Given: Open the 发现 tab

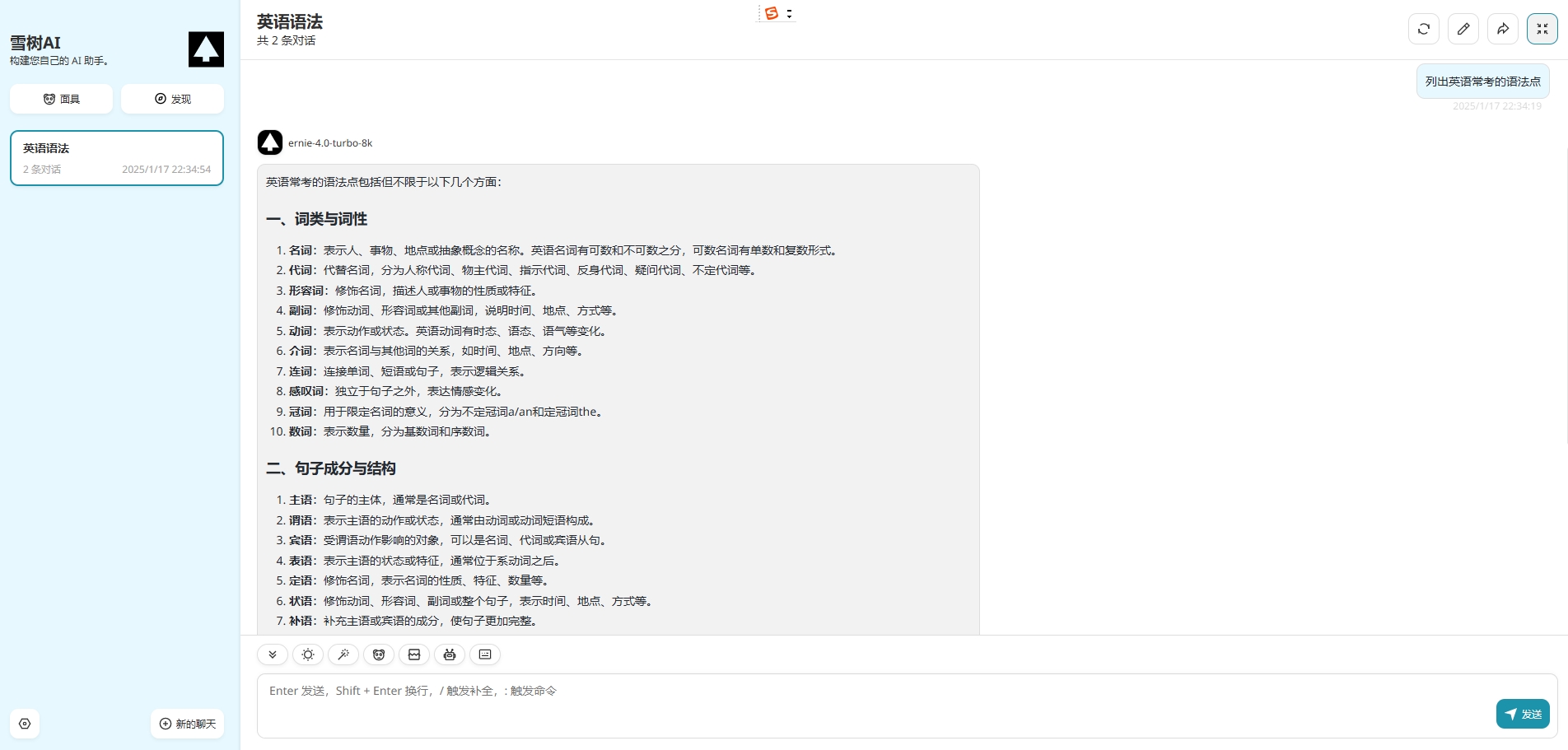Looking at the screenshot, I should click(172, 99).
